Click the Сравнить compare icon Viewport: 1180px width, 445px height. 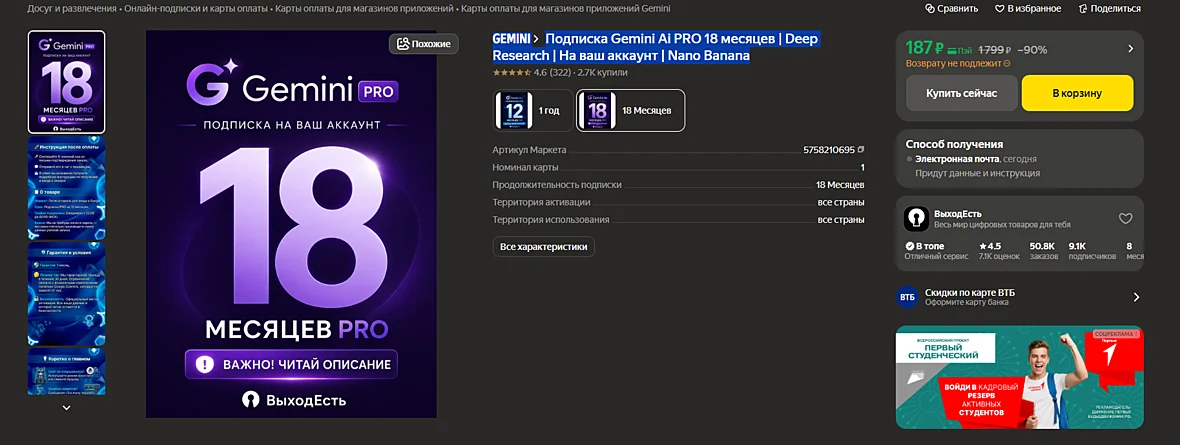(x=929, y=9)
